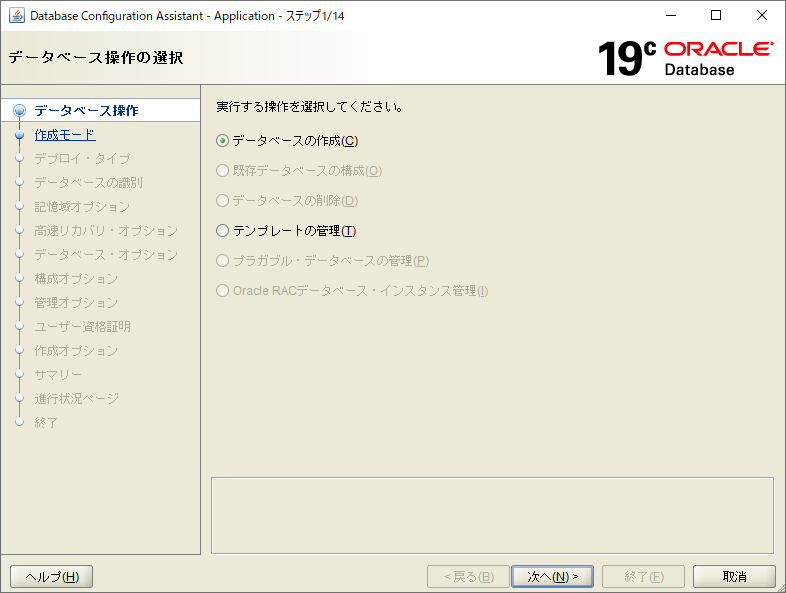This screenshot has width=786, height=593.
Task: Click the Oracle 19c Database logo
Action: 685,59
